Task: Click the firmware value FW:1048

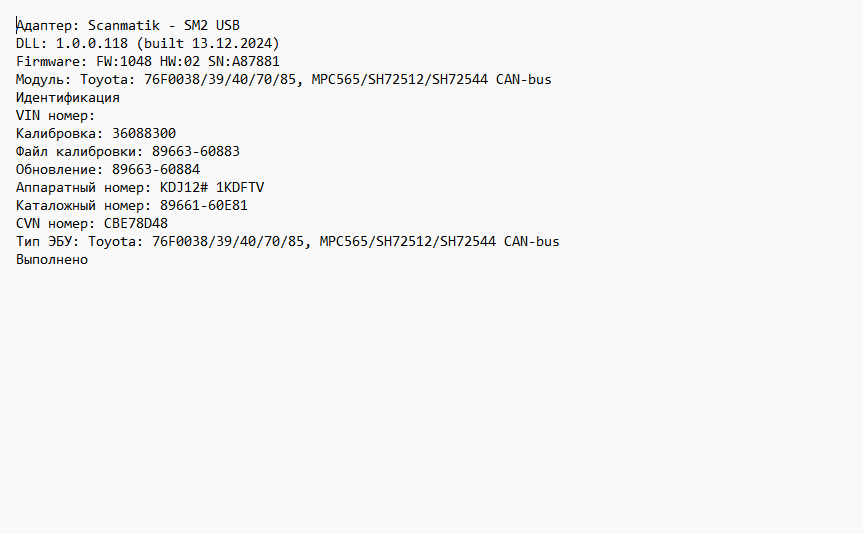Action: tap(124, 62)
